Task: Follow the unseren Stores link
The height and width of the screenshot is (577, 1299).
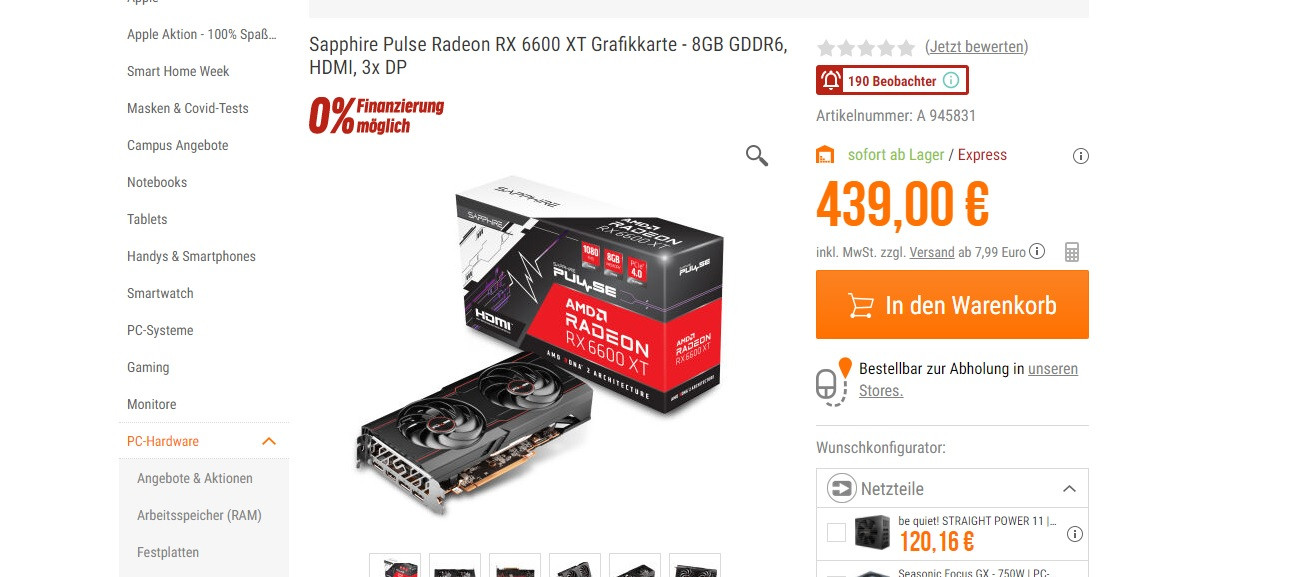Action: coord(968,380)
